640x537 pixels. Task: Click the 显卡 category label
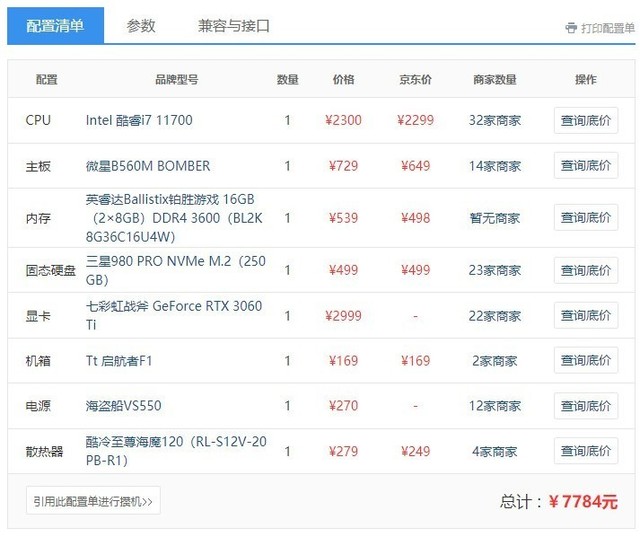(38, 316)
